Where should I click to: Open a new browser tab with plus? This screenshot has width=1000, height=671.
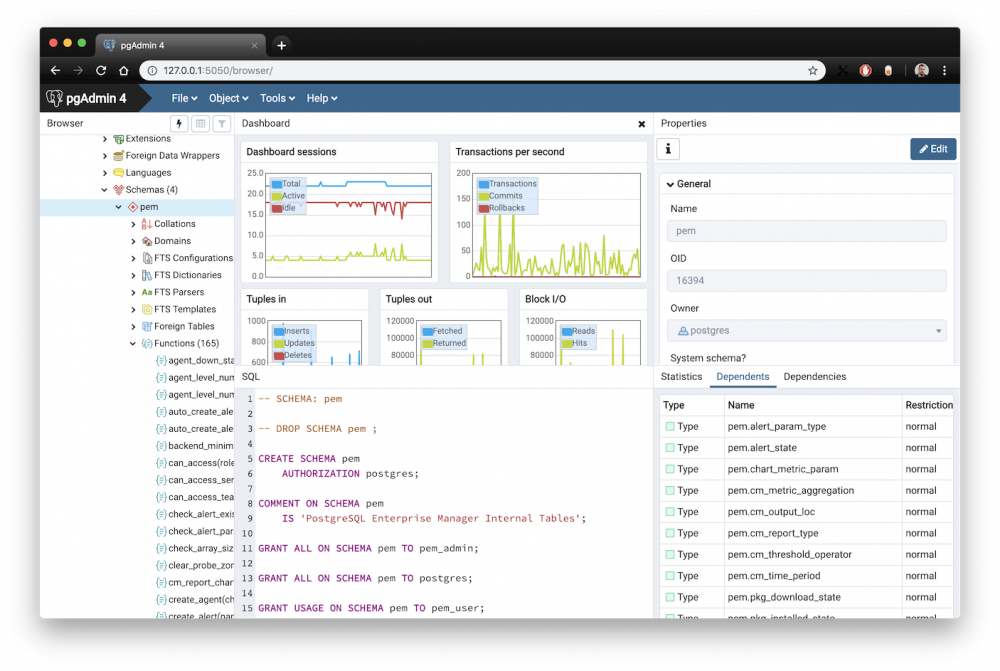[281, 45]
